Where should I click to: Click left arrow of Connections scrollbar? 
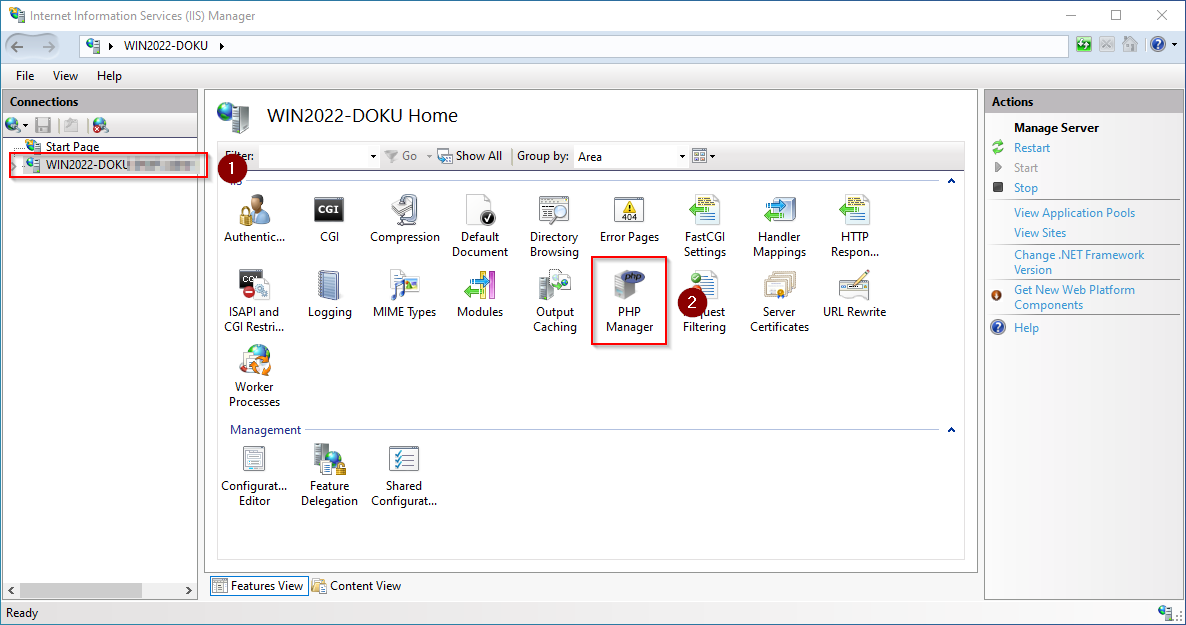pos(11,590)
